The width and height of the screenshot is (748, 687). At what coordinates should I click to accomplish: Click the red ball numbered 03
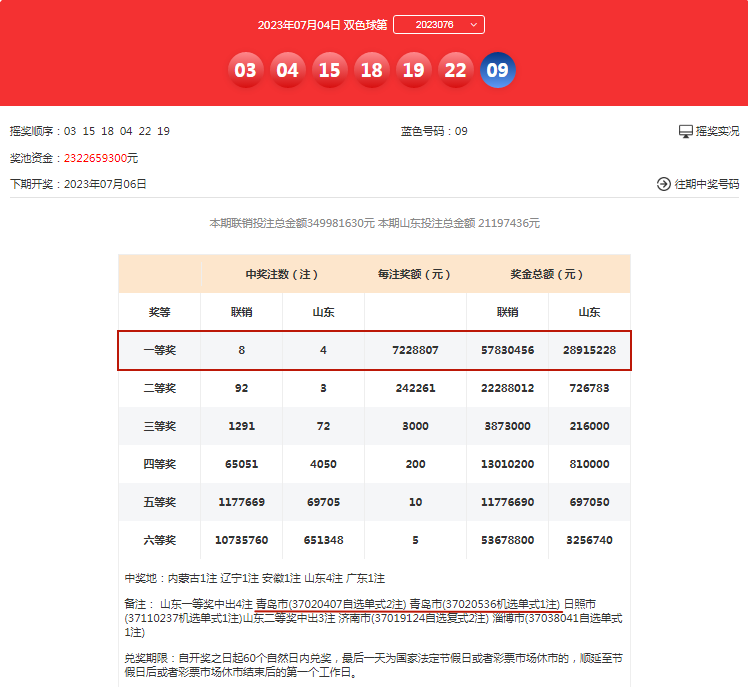pyautogui.click(x=245, y=70)
